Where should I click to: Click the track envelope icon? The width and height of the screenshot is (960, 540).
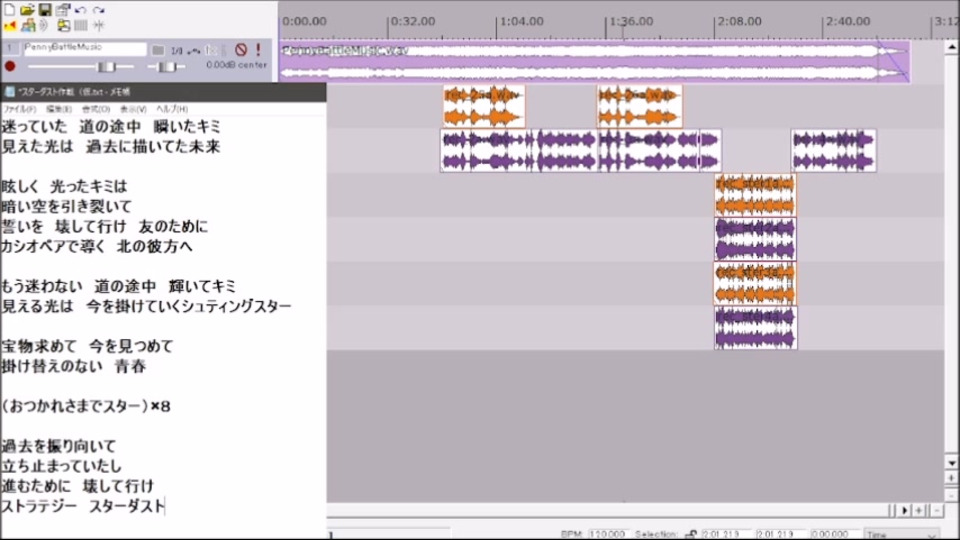(194, 50)
